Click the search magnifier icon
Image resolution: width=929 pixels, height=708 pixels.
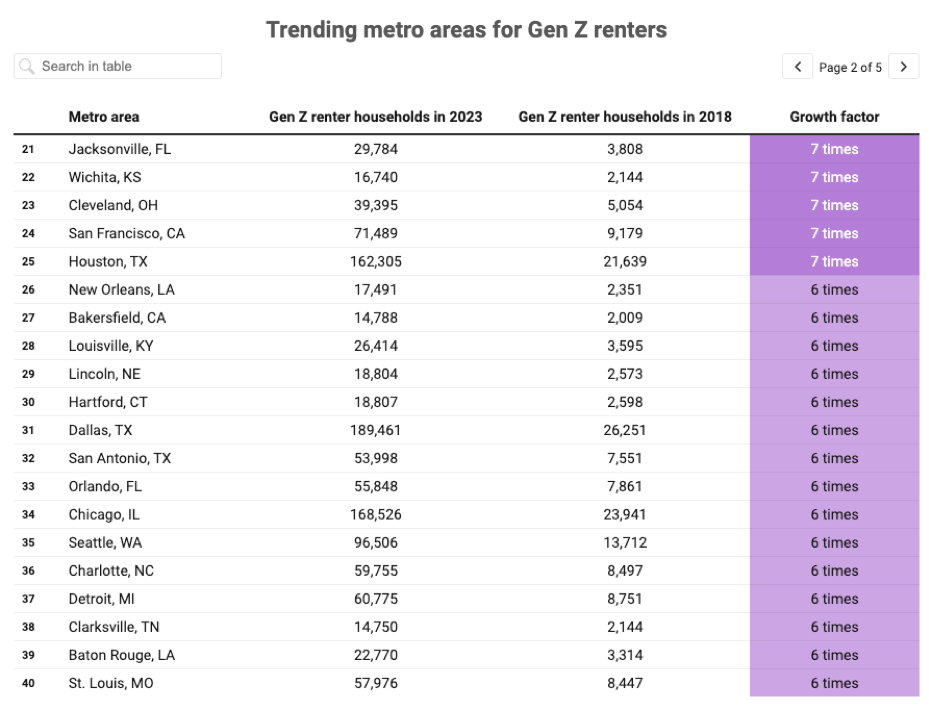point(27,66)
